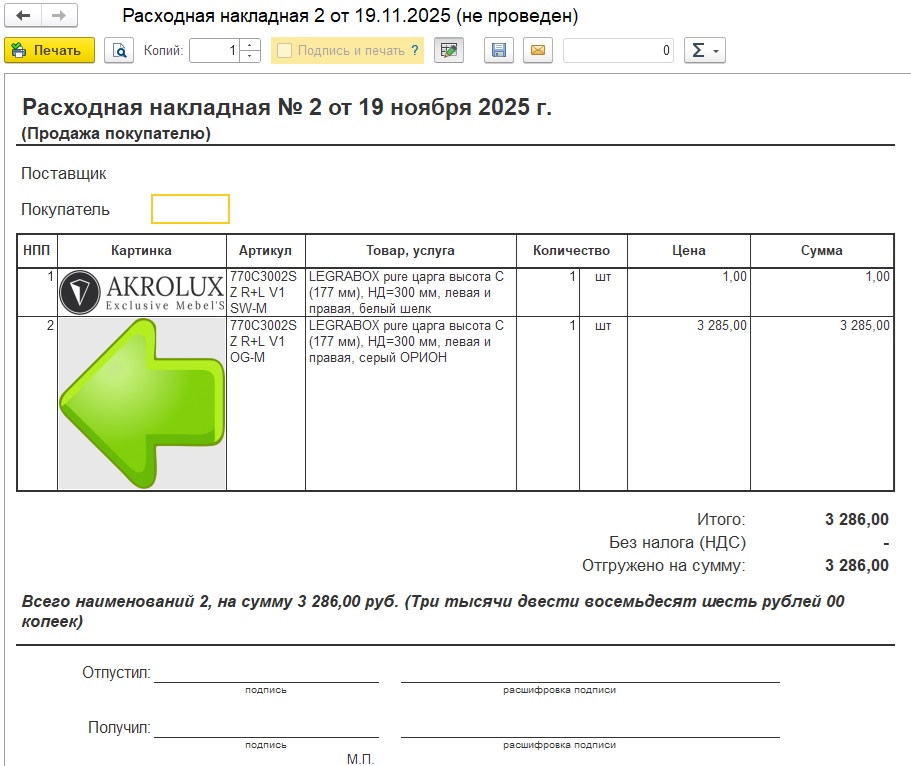Click the Без налога (НДС) label
The image size is (911, 766).
click(x=677, y=542)
